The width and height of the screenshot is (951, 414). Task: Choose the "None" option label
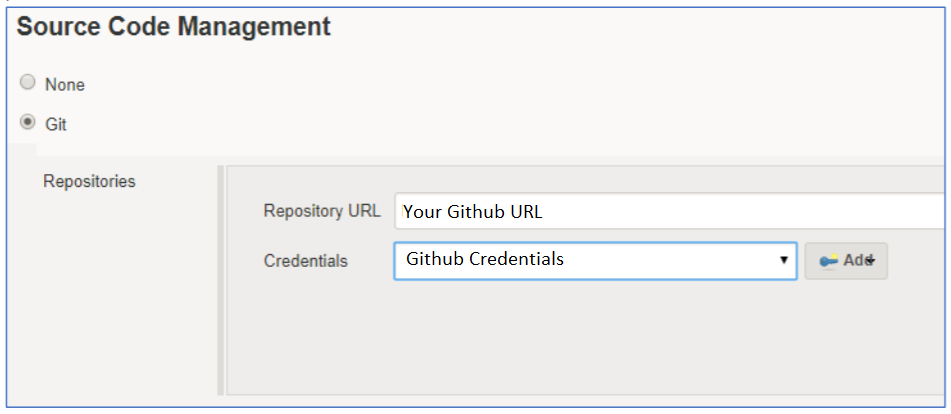(65, 85)
